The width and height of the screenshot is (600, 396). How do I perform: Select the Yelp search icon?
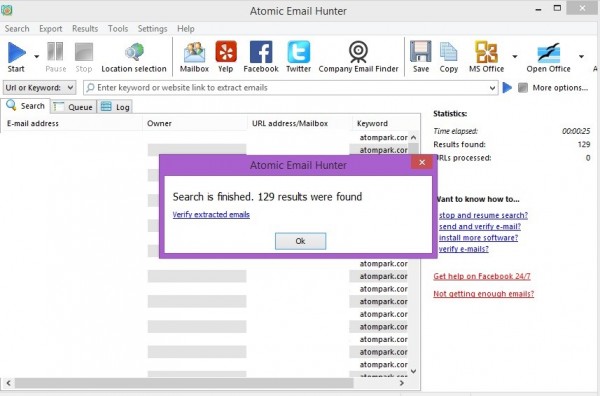[226, 52]
